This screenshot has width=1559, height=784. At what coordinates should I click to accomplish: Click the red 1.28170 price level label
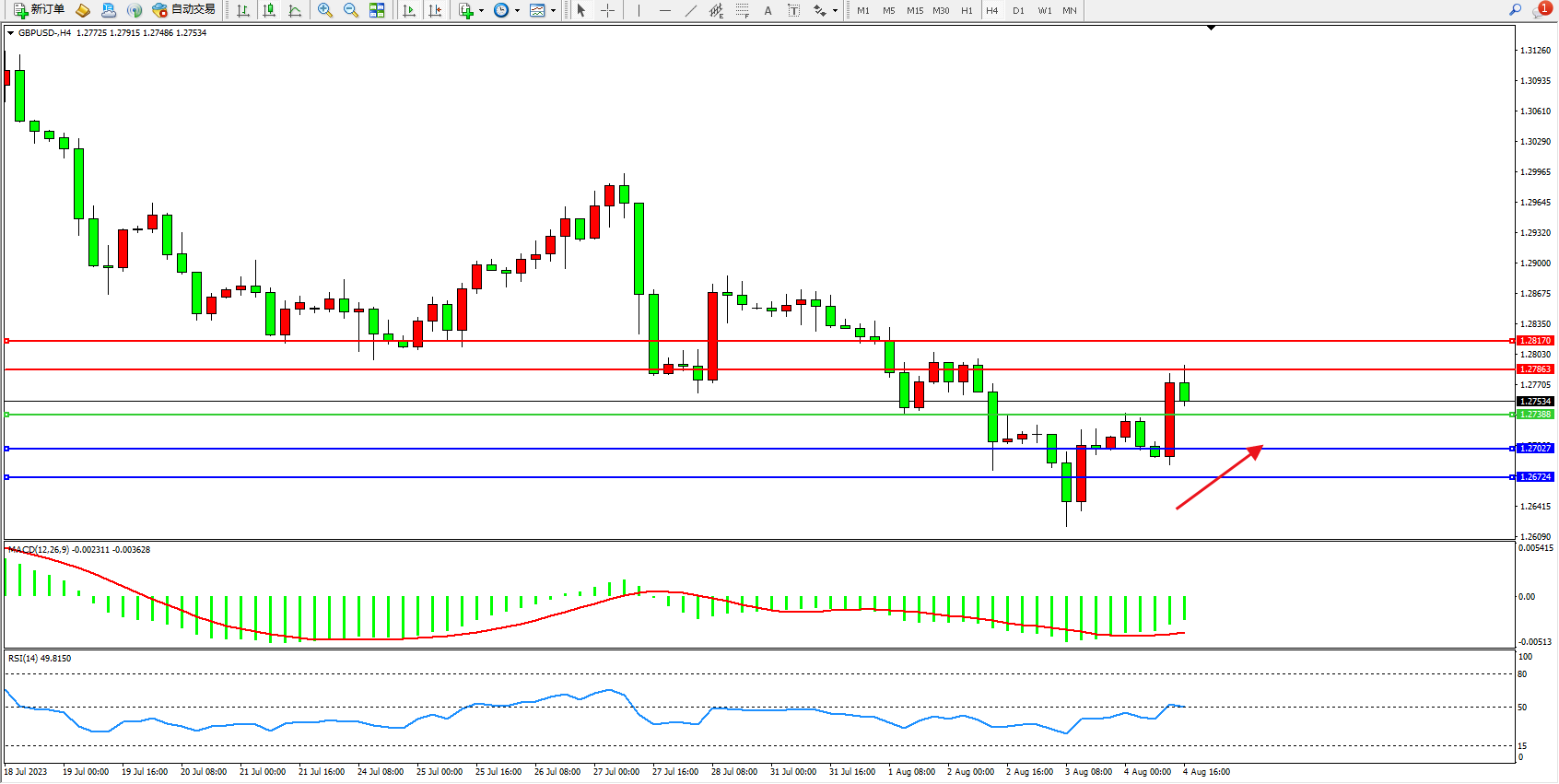pos(1535,341)
